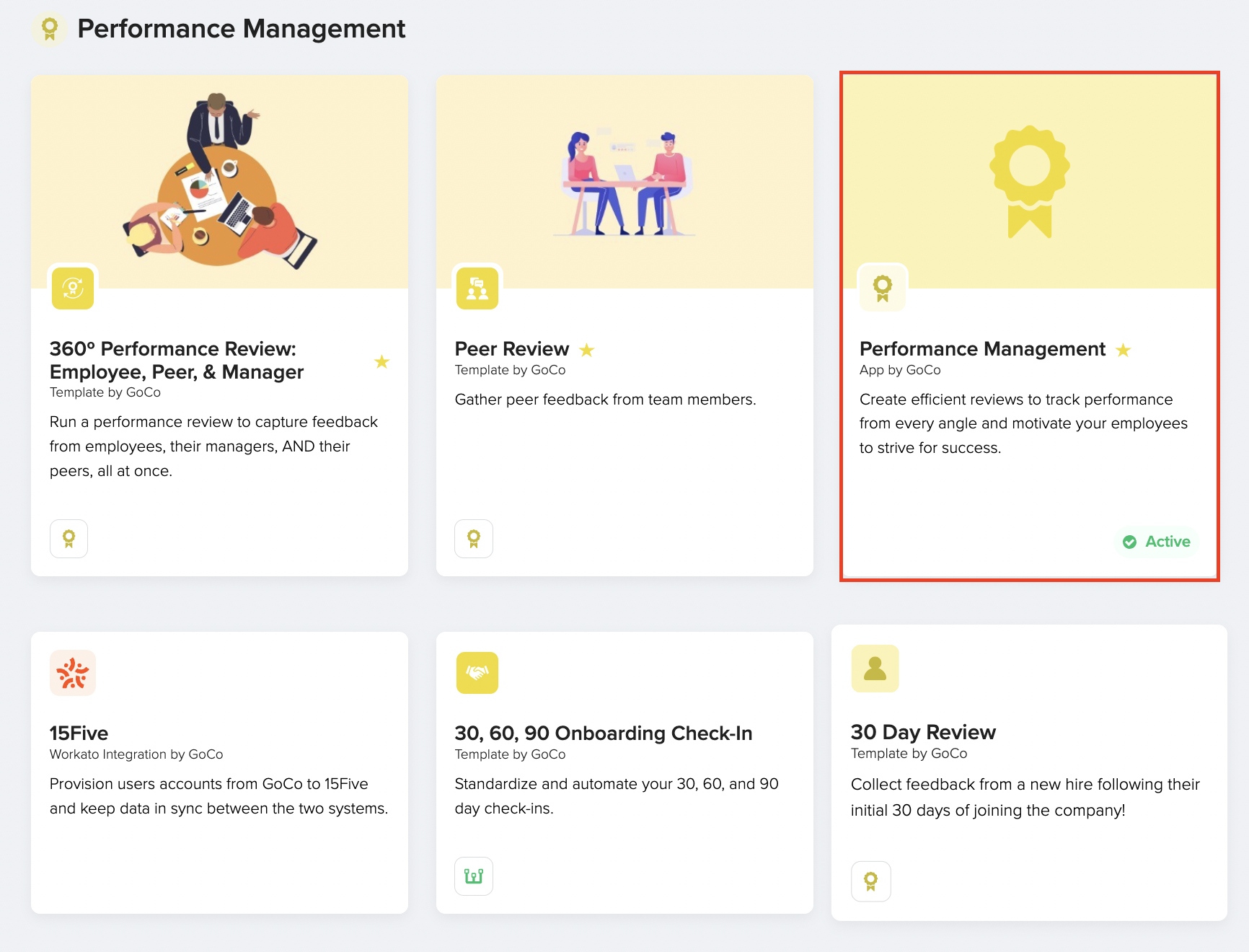Toggle the favorite star on Peer Review
1249x952 pixels.
(586, 350)
